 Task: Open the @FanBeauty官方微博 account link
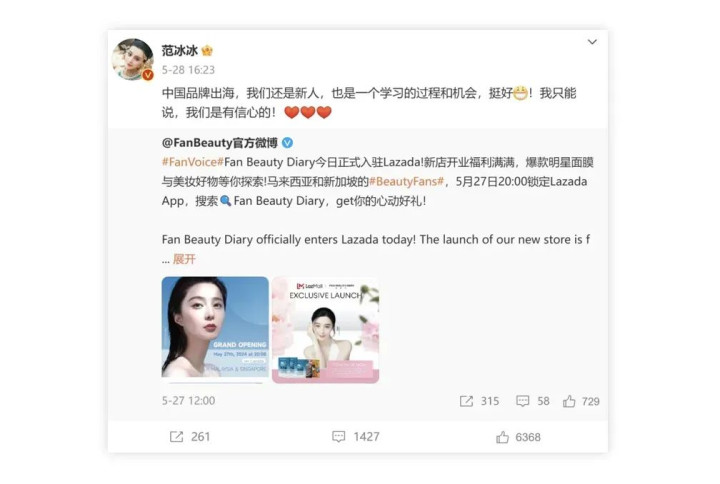[219, 143]
